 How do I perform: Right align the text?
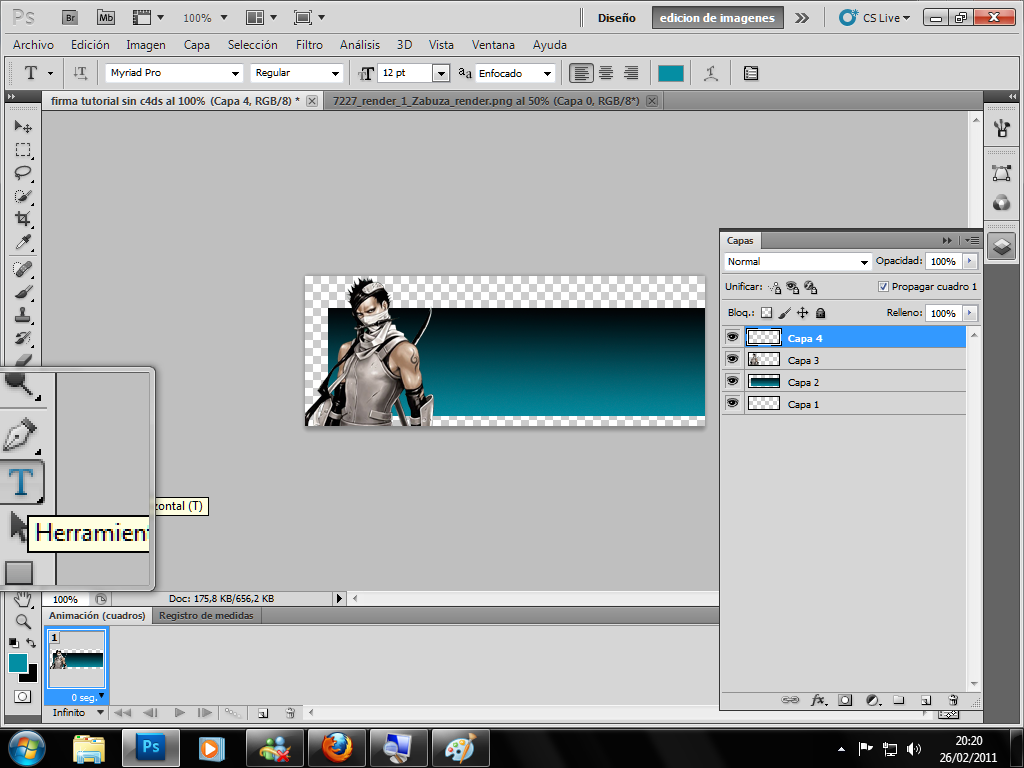tap(631, 73)
